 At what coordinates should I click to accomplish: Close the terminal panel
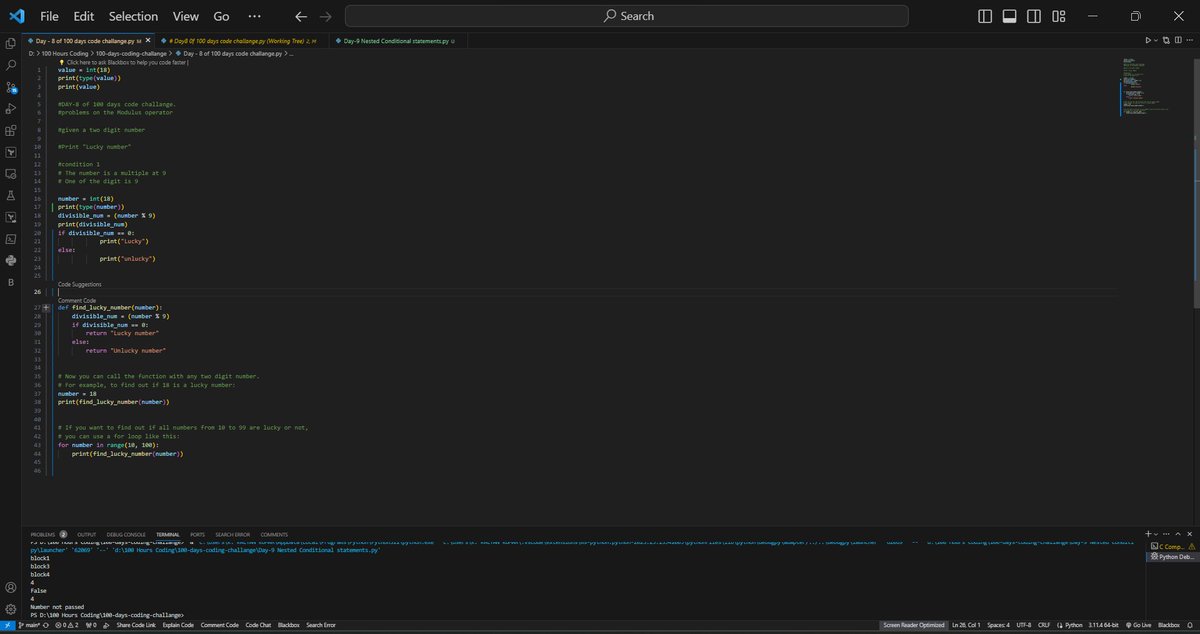1191,534
